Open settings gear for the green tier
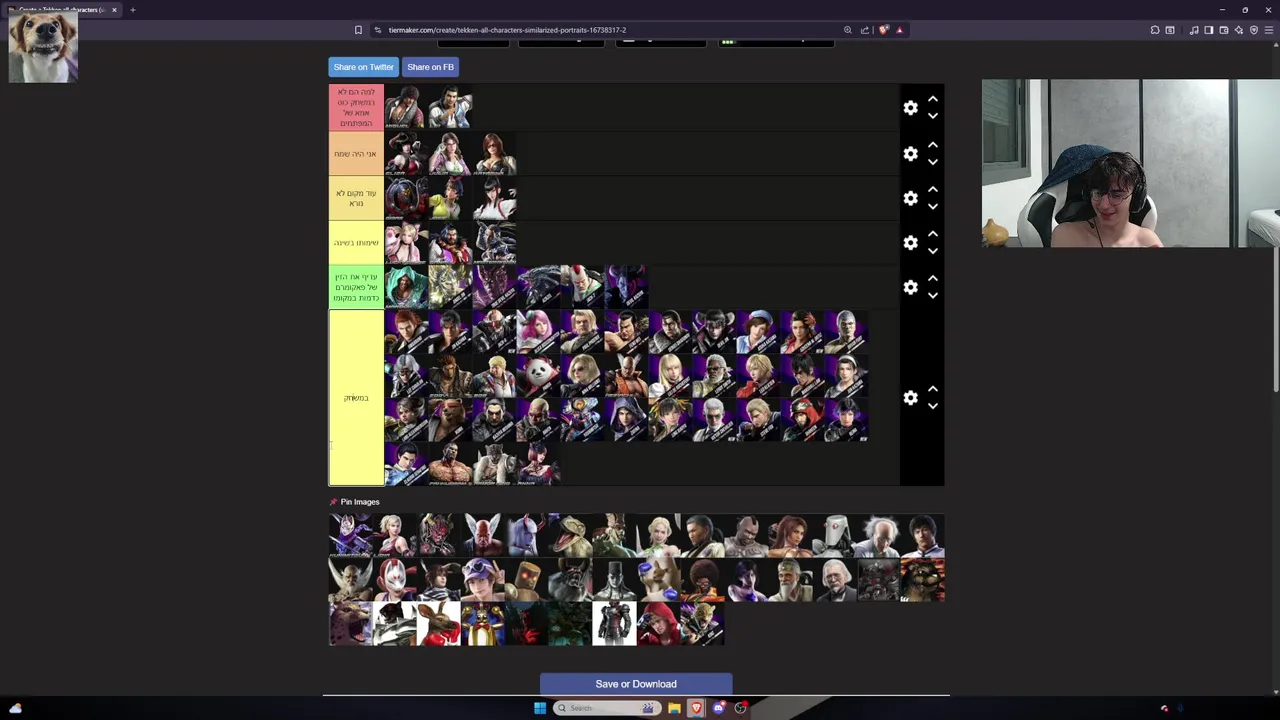1280x720 pixels. click(910, 287)
